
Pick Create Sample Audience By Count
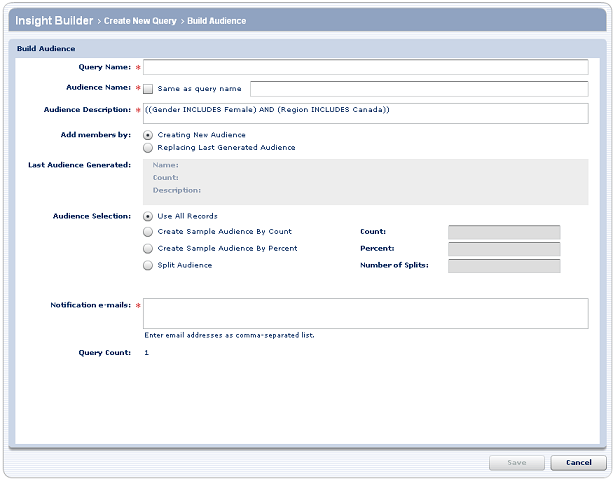click(x=149, y=232)
